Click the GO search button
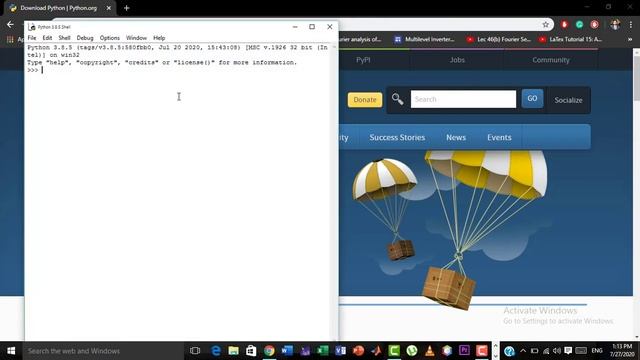The height and width of the screenshot is (360, 640). (x=532, y=98)
